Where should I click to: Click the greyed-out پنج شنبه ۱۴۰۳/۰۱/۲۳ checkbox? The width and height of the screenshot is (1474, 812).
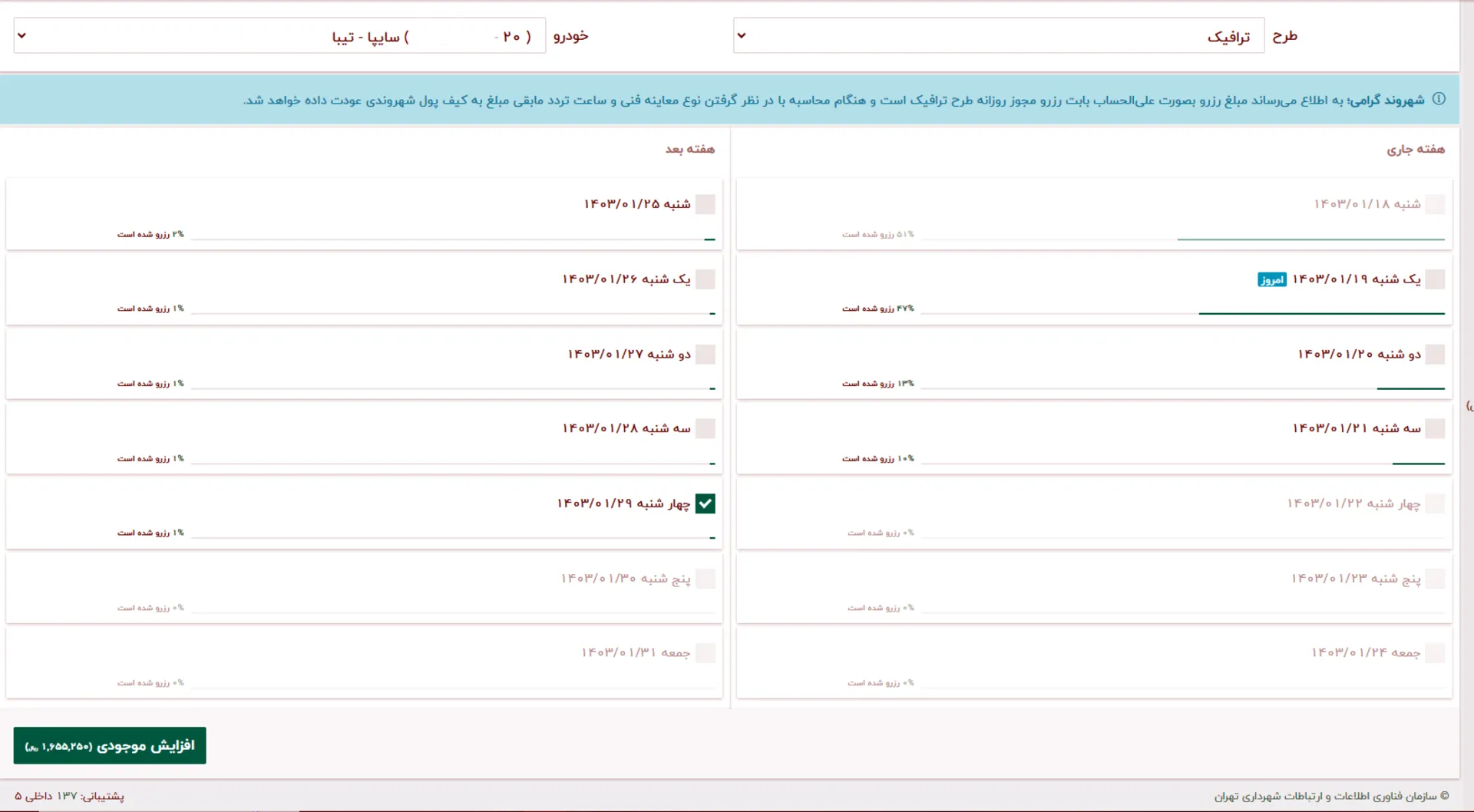(1434, 579)
